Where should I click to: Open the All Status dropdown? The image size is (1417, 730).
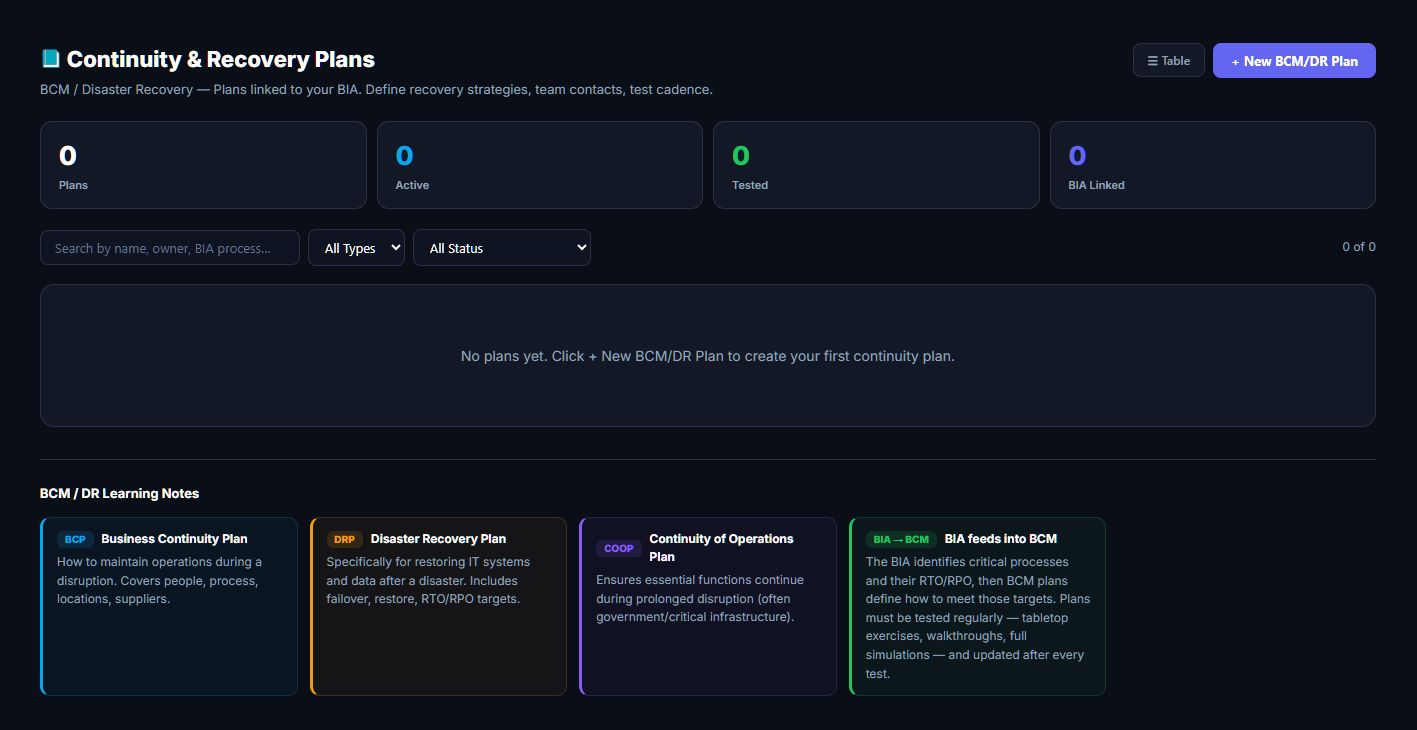tap(502, 248)
